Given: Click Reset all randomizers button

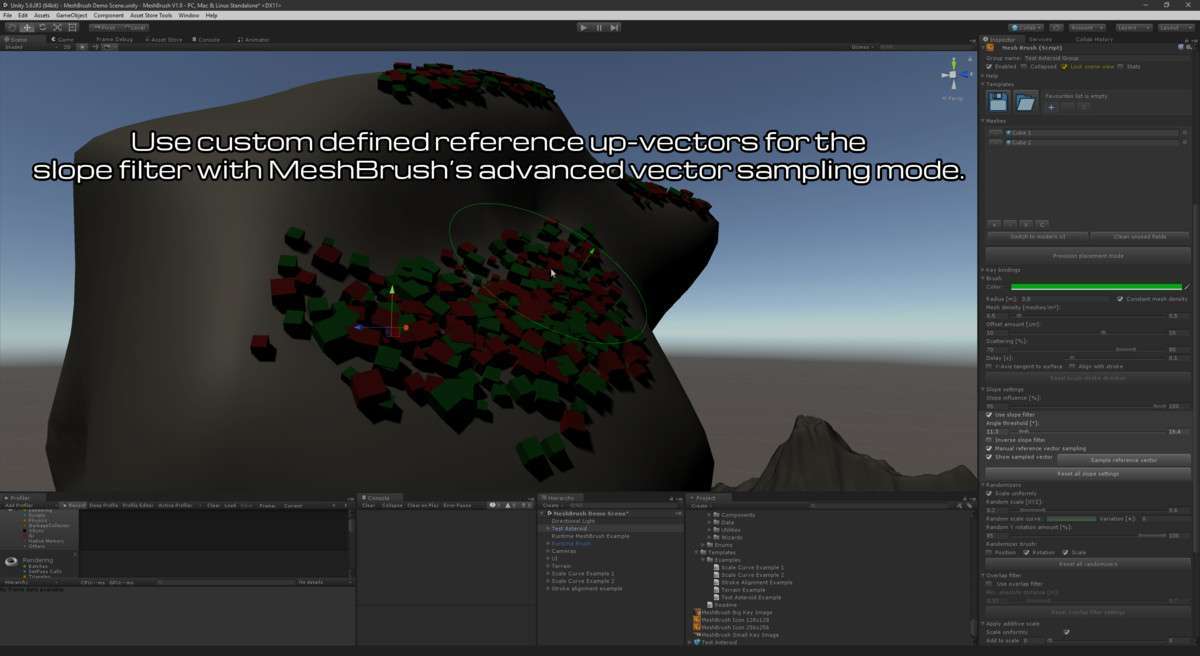Looking at the screenshot, I should click(1088, 564).
